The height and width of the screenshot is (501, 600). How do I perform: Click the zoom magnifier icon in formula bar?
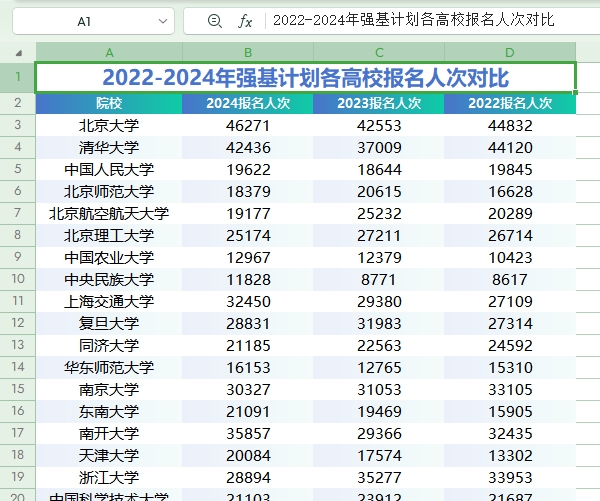pos(214,21)
